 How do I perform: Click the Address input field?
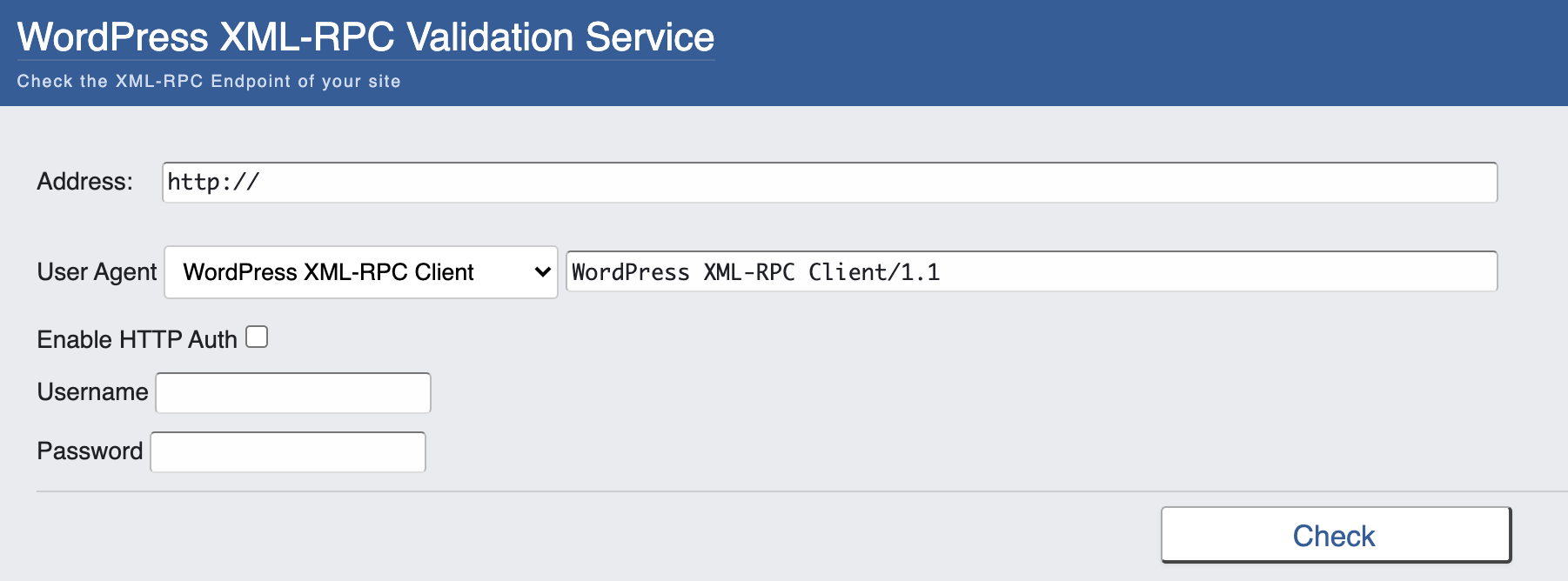[829, 183]
